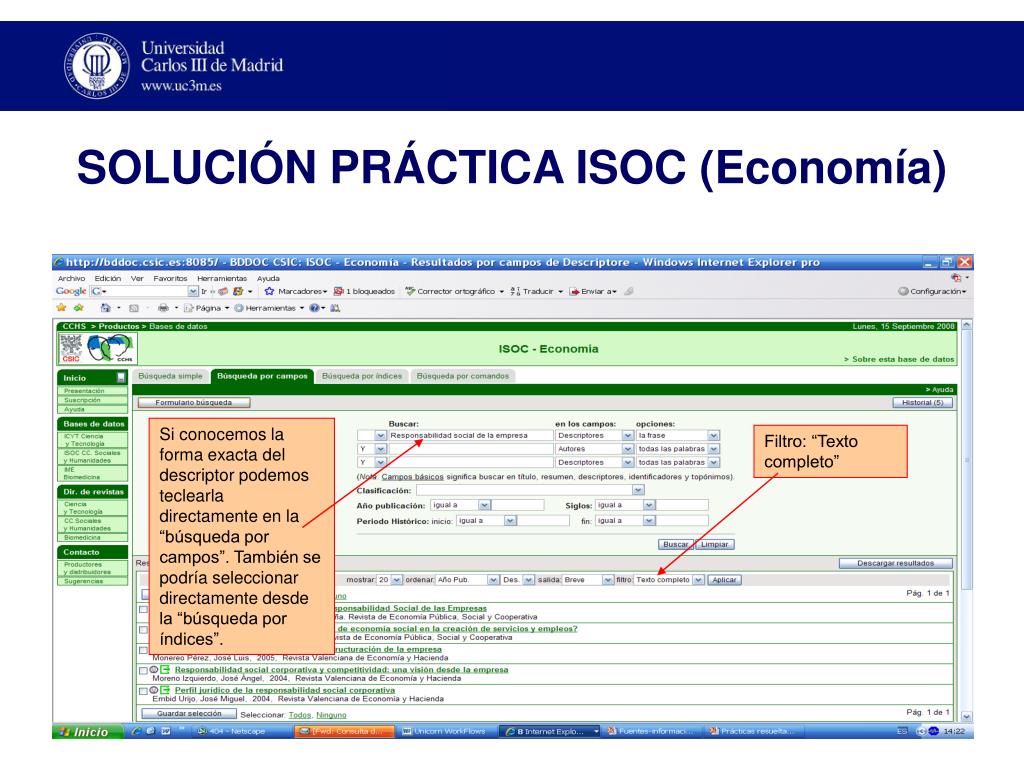This screenshot has width=1024, height=768.
Task: Open Unicorn WorkFlows taskbar button
Action: (446, 731)
